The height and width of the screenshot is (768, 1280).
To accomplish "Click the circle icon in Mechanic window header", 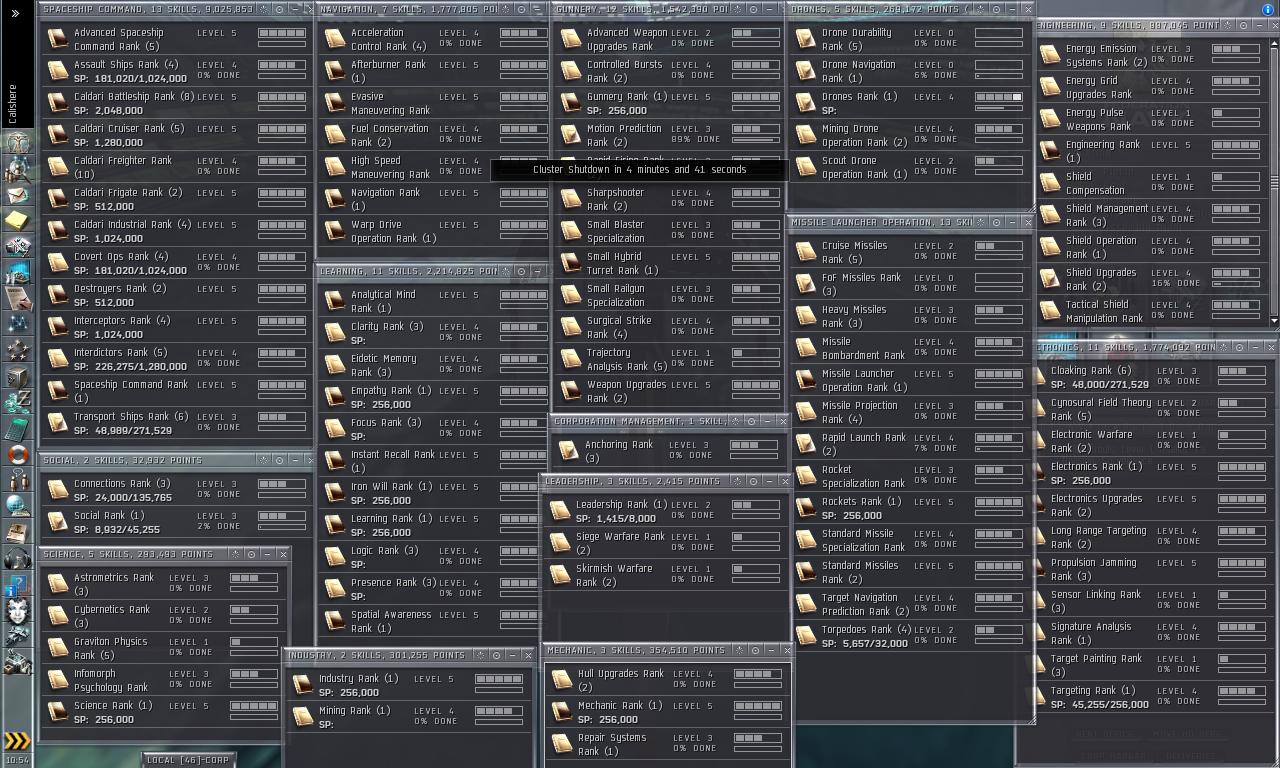I will tap(755, 650).
